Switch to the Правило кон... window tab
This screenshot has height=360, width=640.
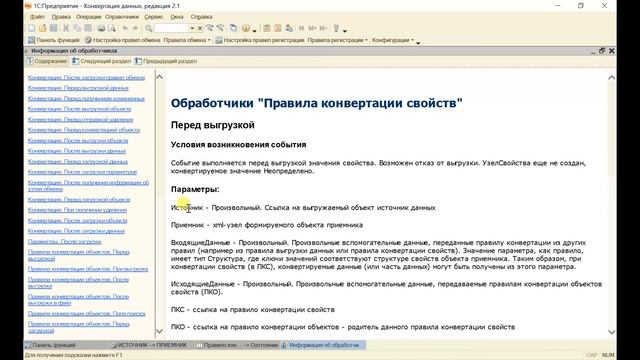point(237,345)
